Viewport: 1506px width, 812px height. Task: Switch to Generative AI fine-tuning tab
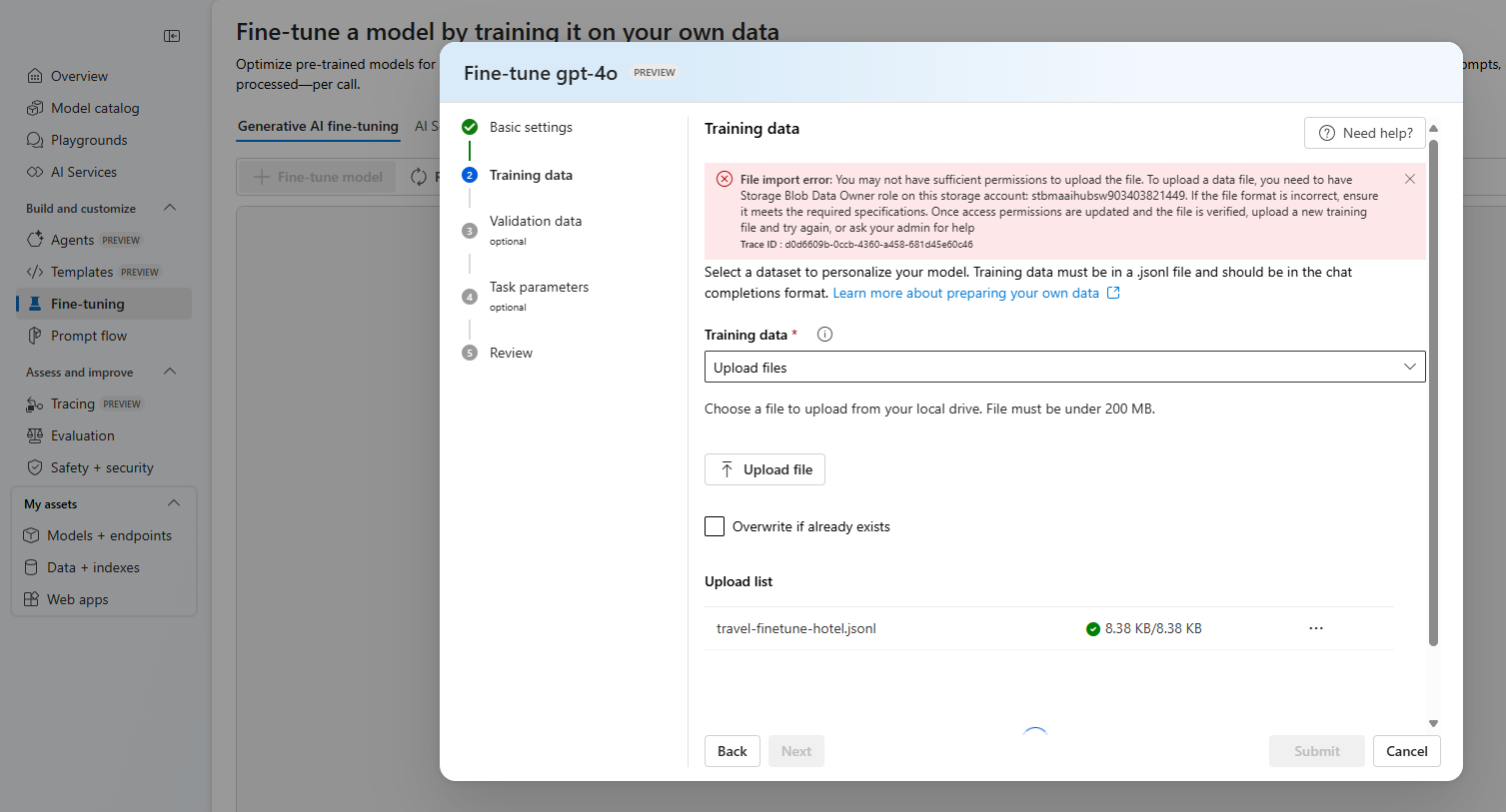(318, 126)
